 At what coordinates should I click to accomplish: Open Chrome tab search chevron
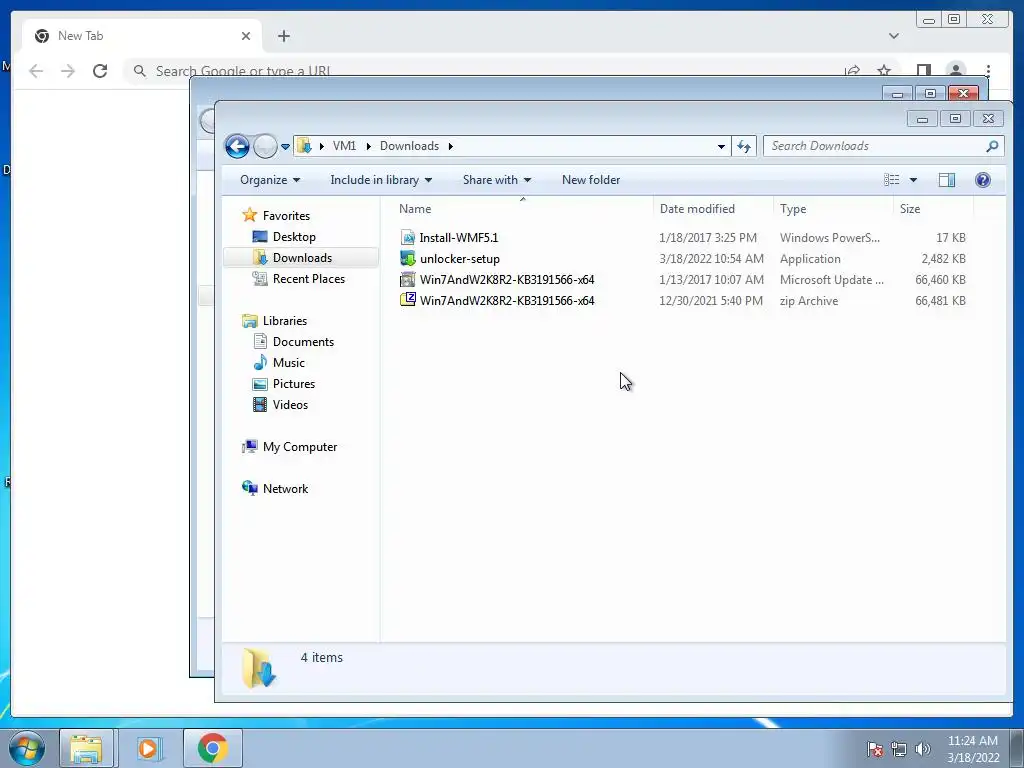click(893, 36)
